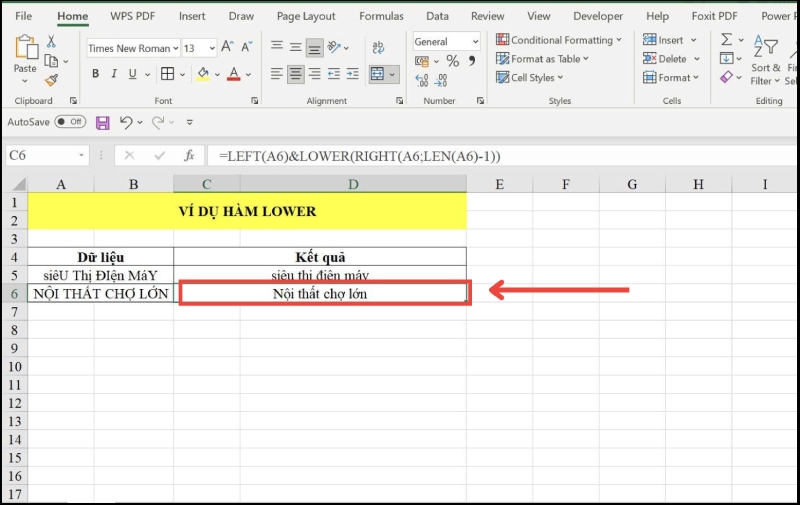Open Cell Styles menu
The width and height of the screenshot is (800, 505).
click(x=530, y=78)
